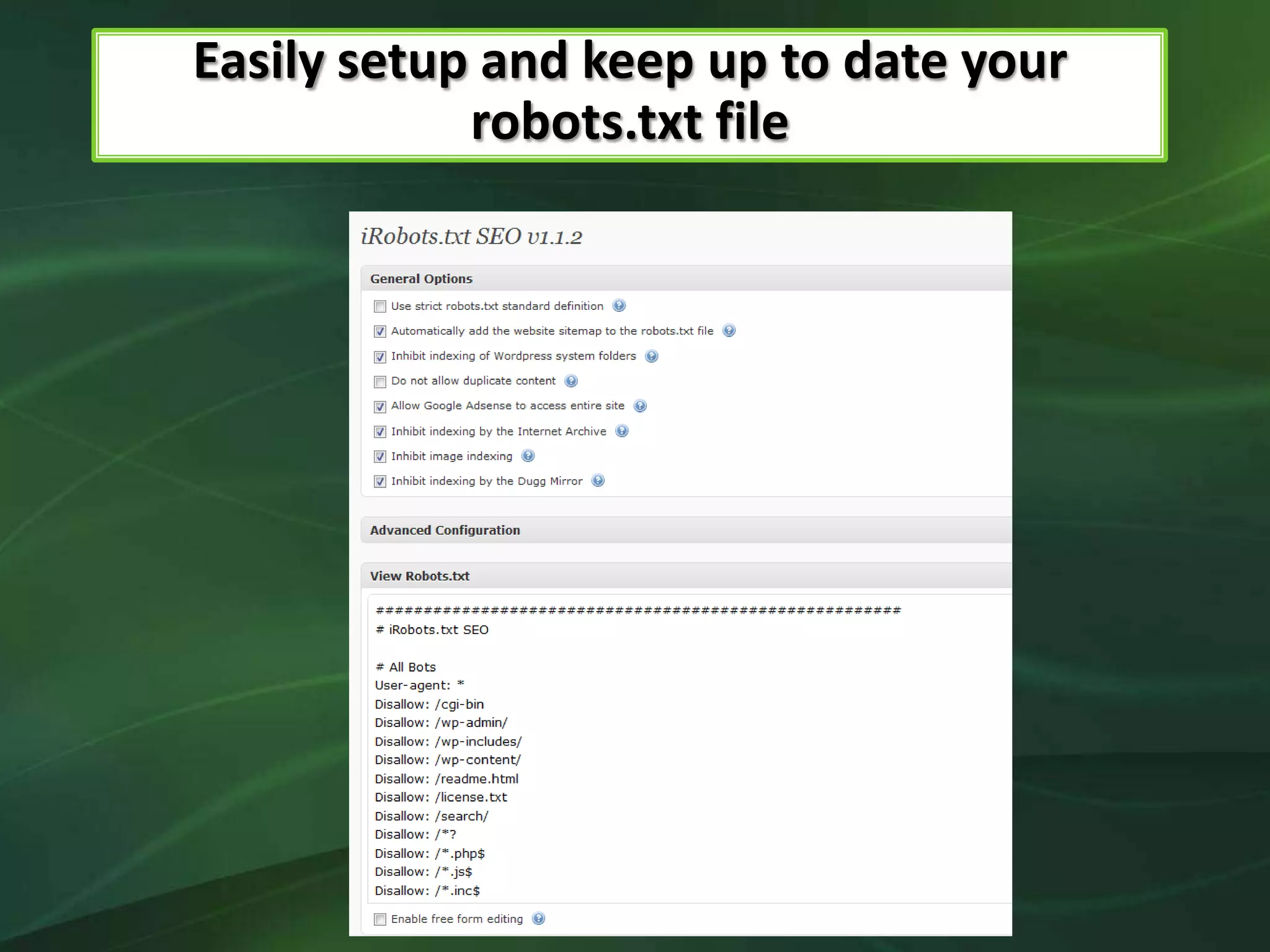Collapse the View Robots.txt section header
Image resolution: width=1270 pixels, height=952 pixels.
[686, 576]
